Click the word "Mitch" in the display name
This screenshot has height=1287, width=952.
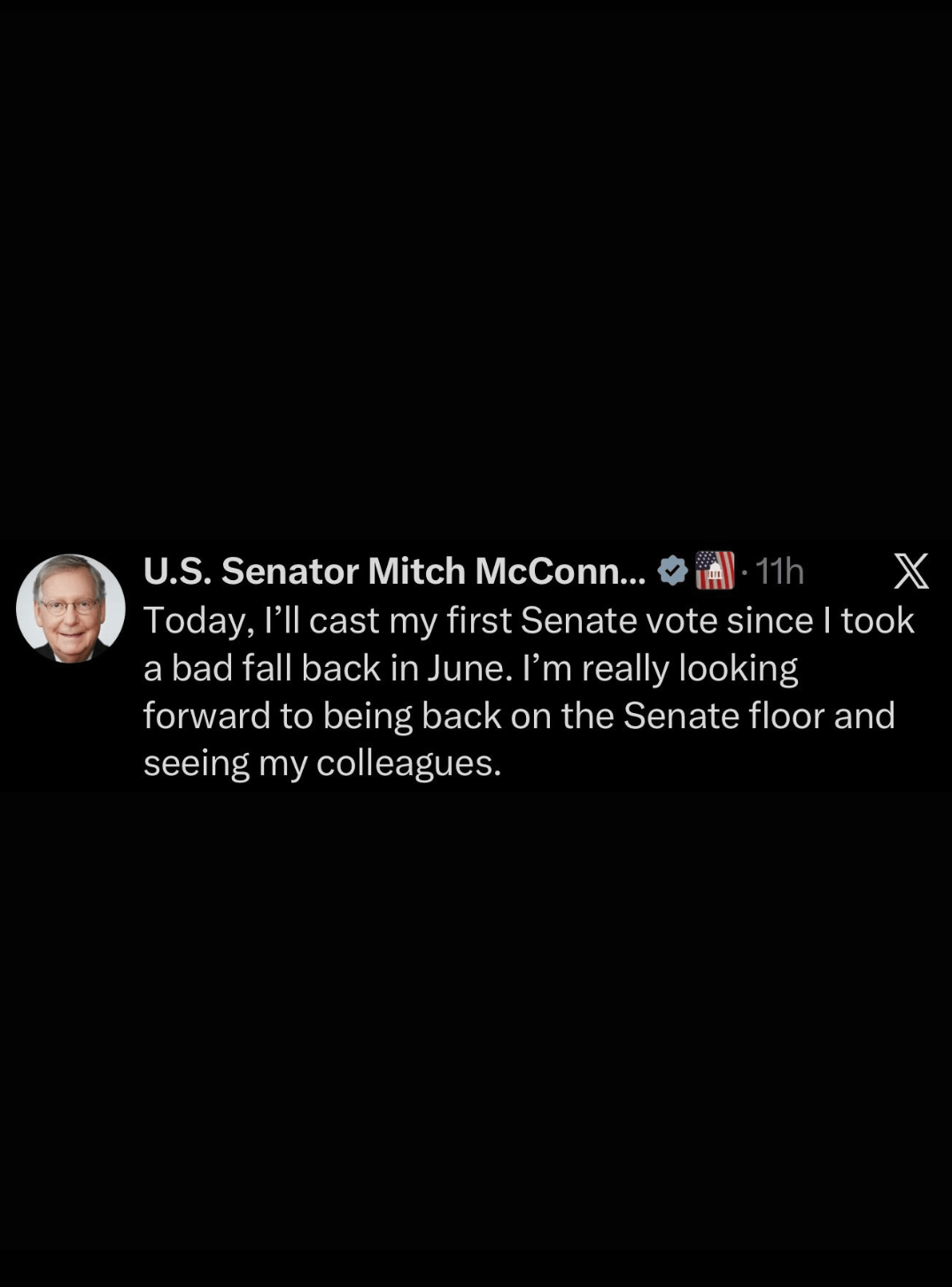417,571
